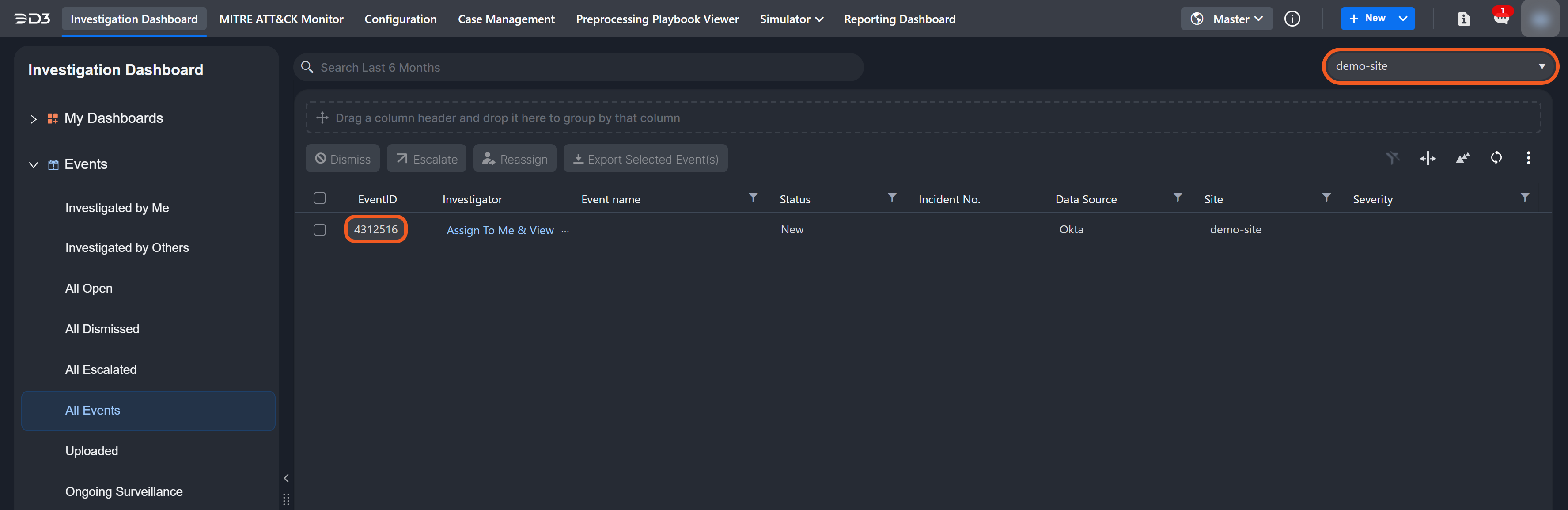Refresh the events grid

(x=1496, y=158)
